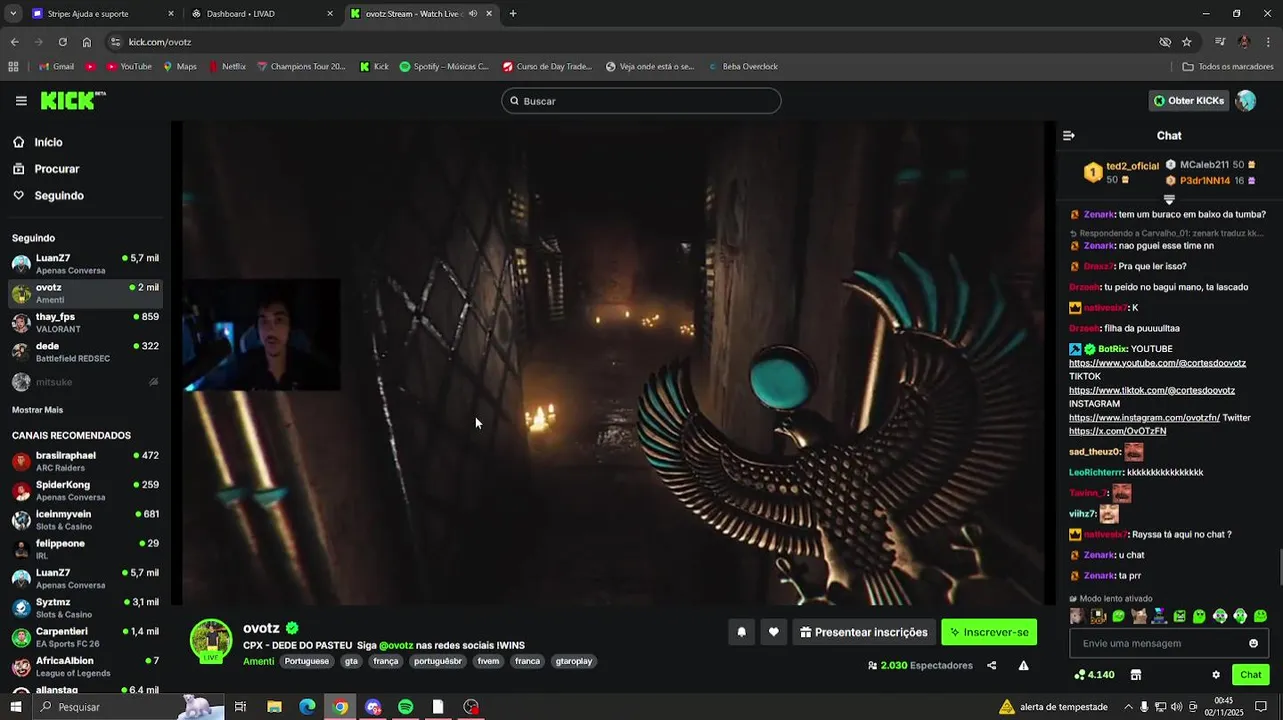
Task: Bookmark this page with star icon
Action: tap(1187, 42)
